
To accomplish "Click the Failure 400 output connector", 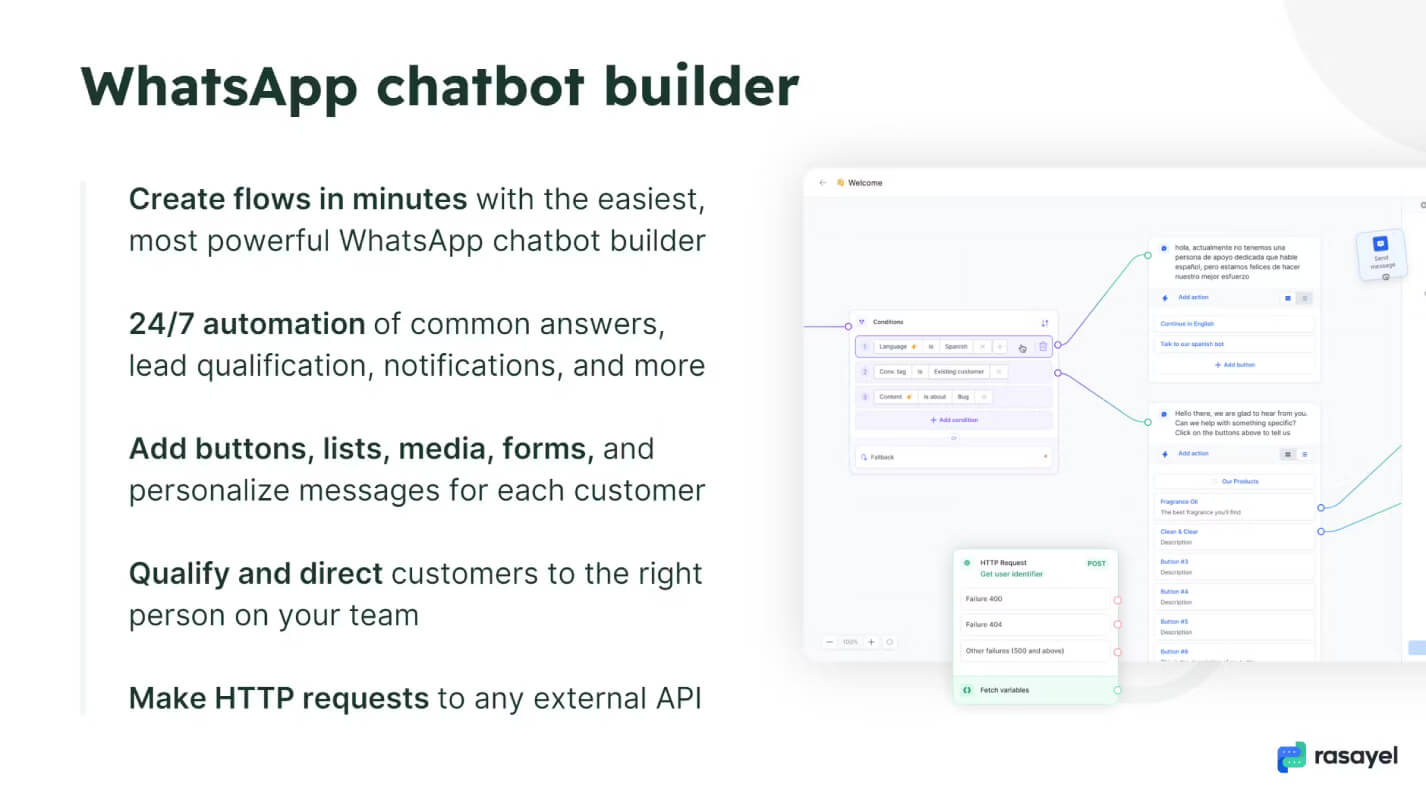I will (x=1117, y=600).
